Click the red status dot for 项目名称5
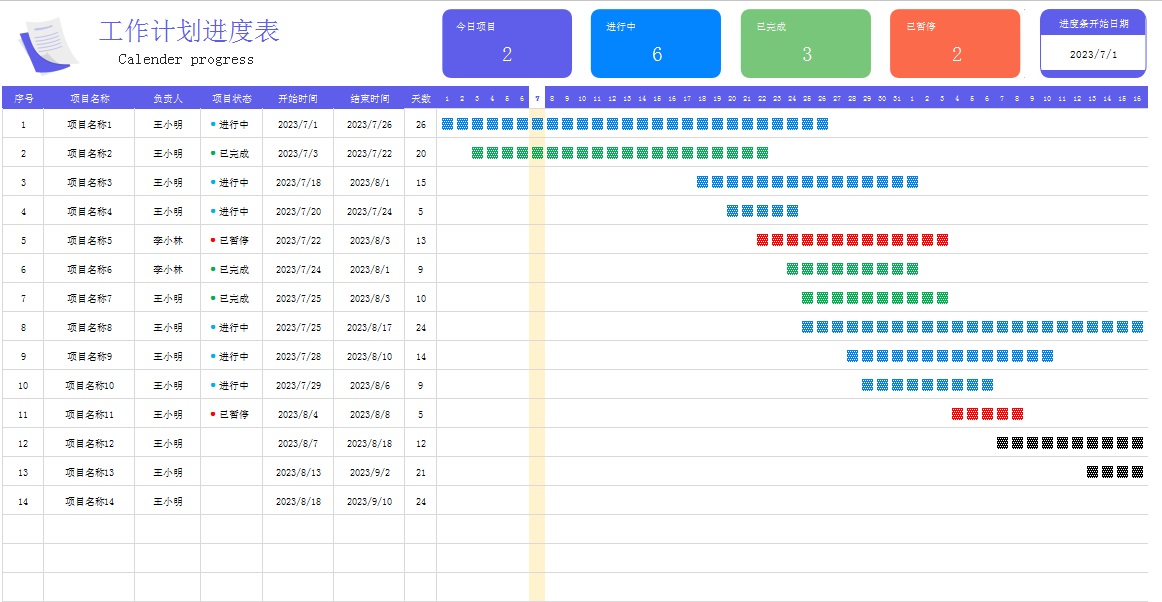 [x=213, y=240]
